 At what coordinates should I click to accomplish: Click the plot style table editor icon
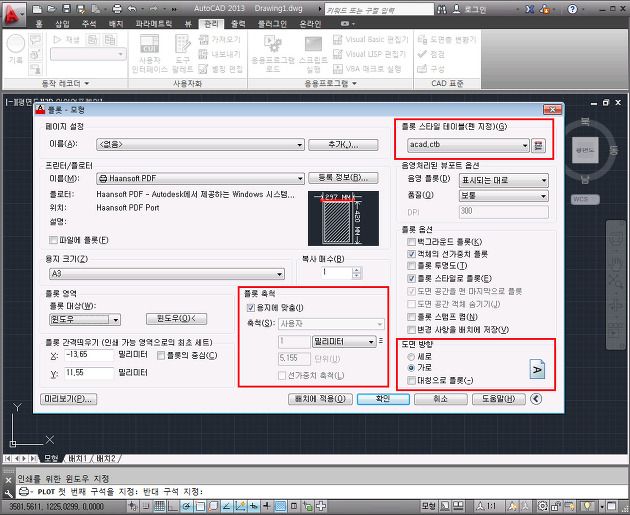coord(538,145)
